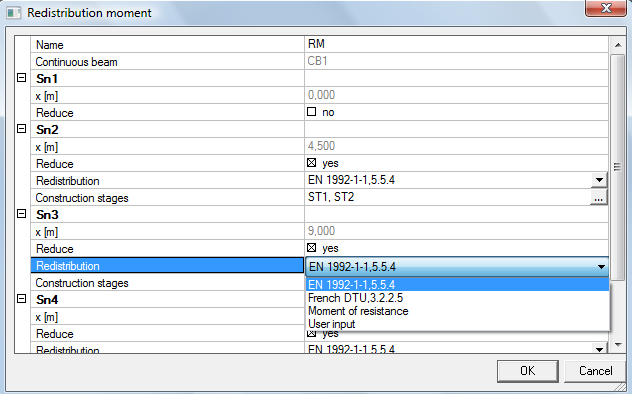Click the Name row label
This screenshot has height=394, width=632.
point(167,44)
